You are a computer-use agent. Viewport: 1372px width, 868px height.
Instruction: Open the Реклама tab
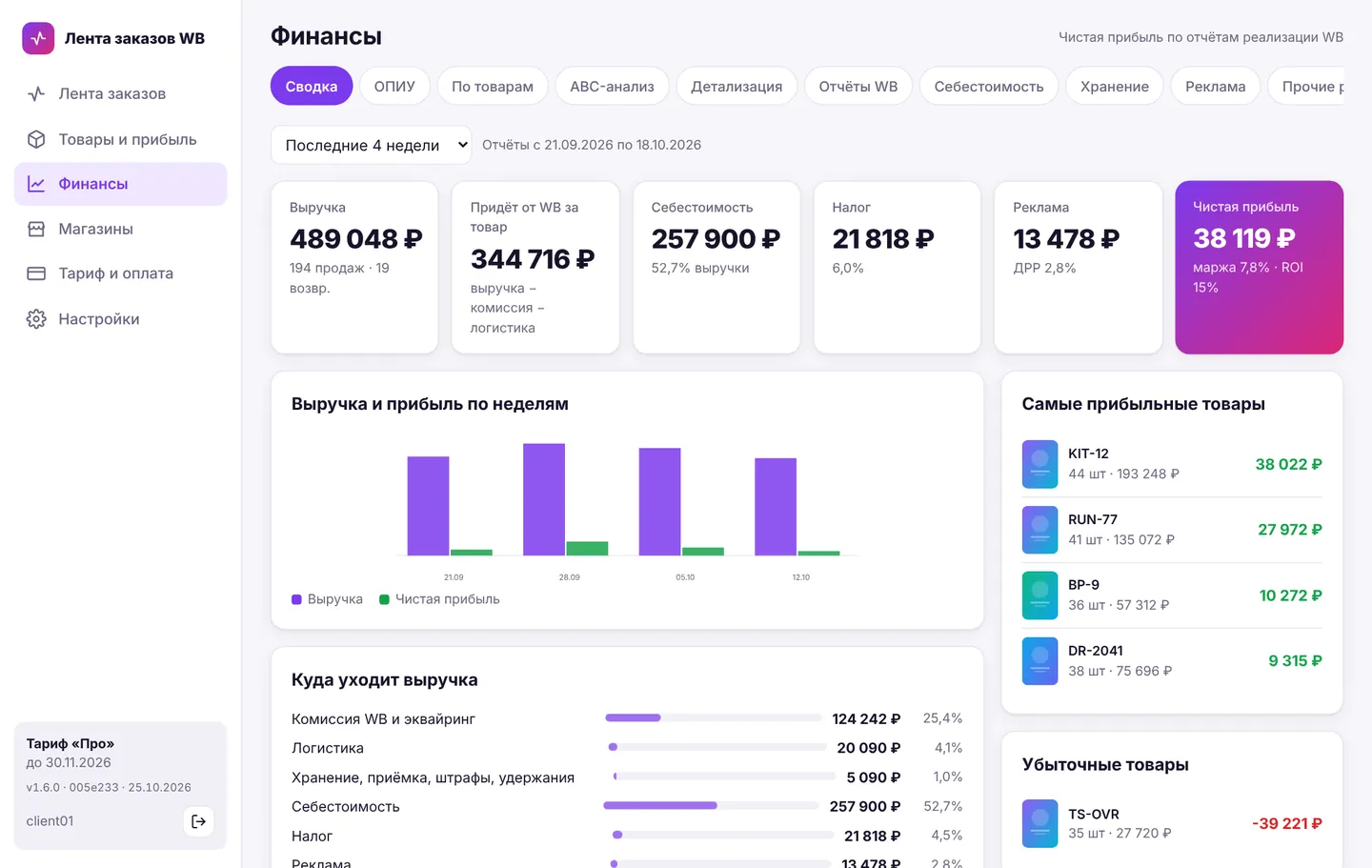[1216, 86]
